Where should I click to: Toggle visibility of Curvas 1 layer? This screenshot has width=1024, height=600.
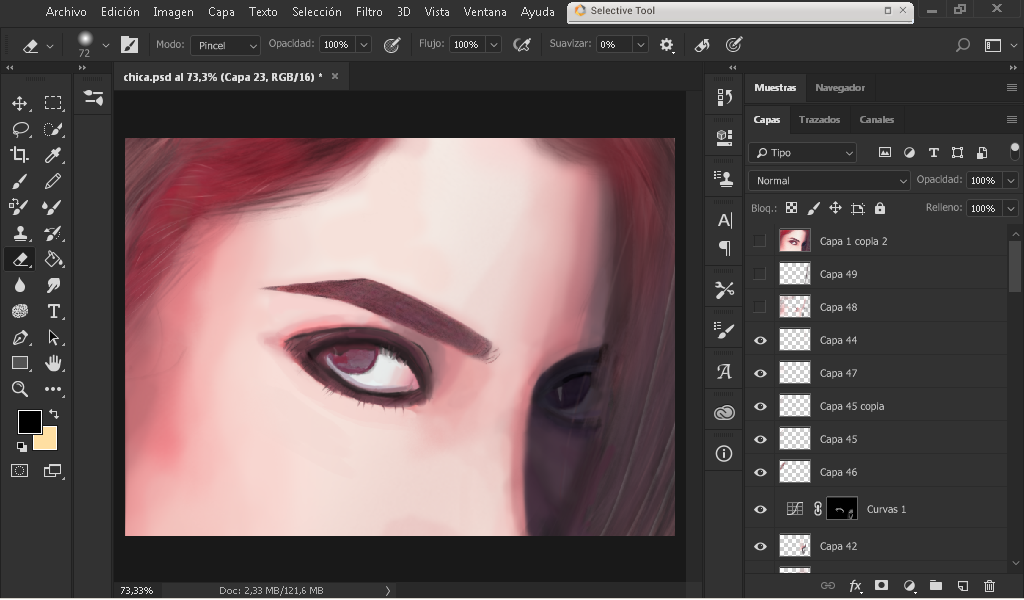pos(760,510)
